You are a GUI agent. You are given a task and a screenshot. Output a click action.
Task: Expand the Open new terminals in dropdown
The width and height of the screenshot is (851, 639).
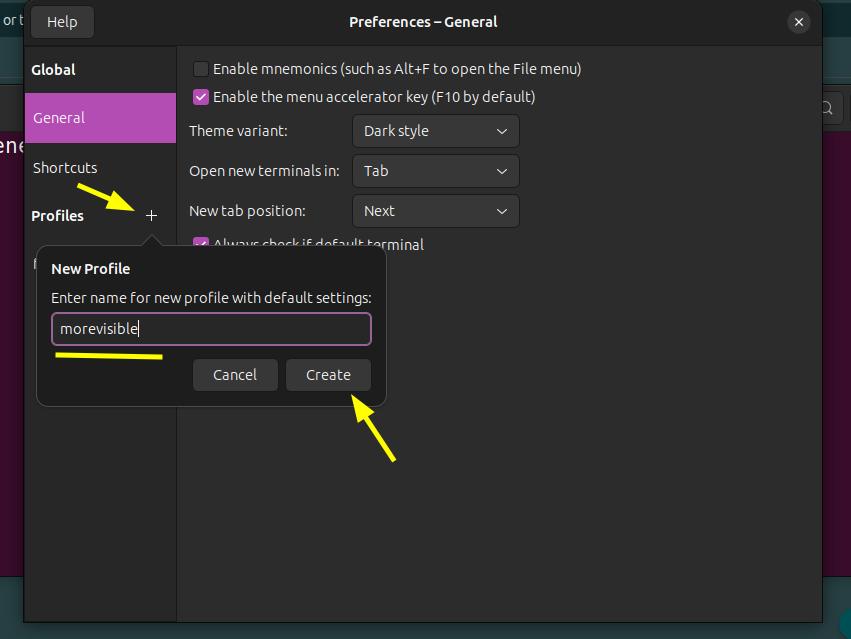[435, 171]
